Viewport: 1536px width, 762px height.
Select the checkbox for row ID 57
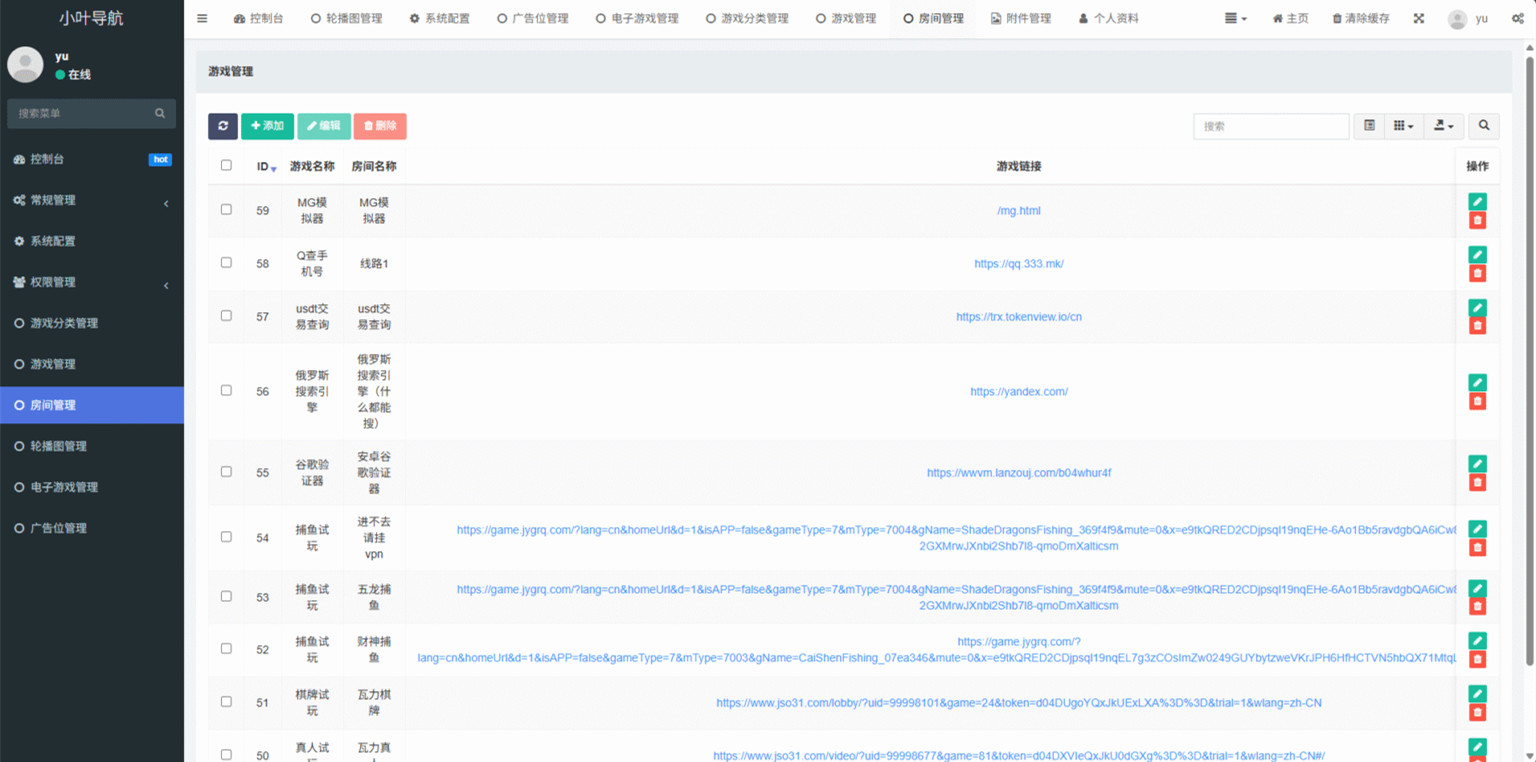[226, 316]
